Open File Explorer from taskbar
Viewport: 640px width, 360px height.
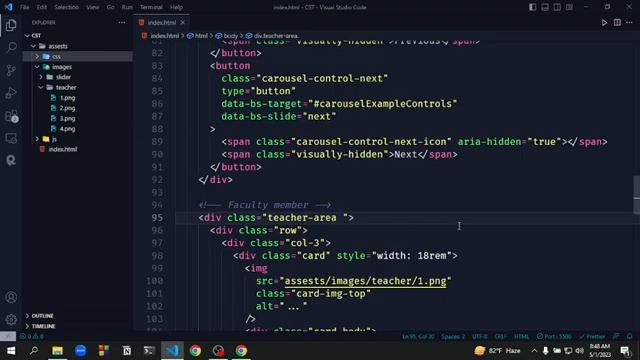click(x=57, y=351)
